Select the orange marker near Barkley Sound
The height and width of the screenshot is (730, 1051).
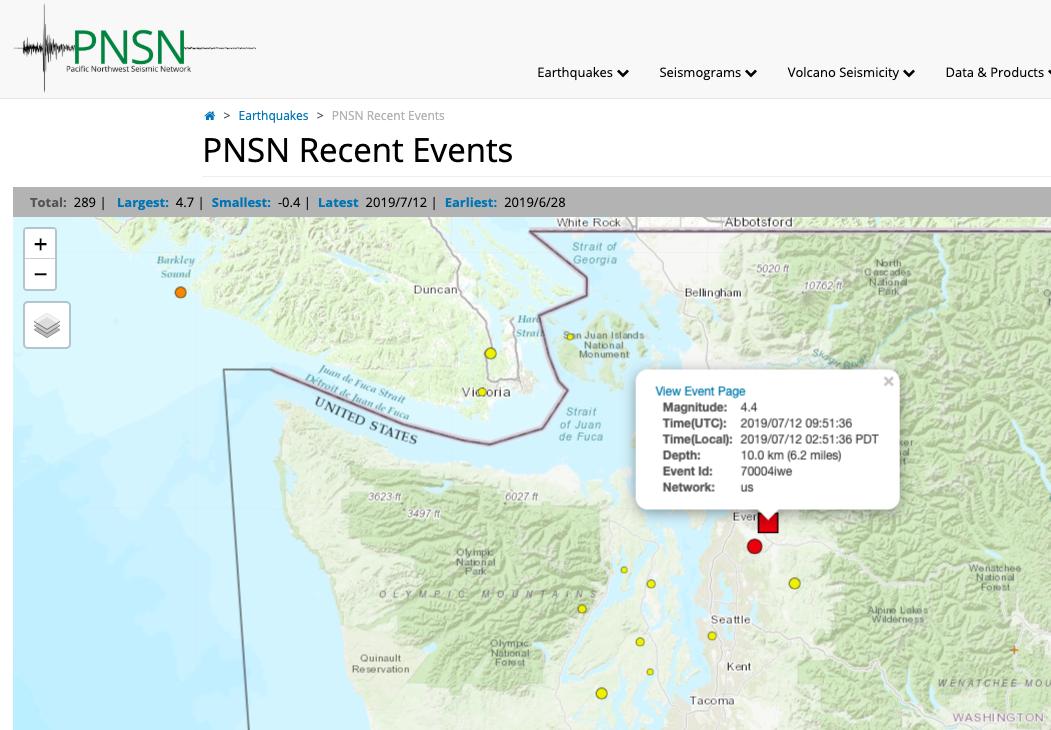point(180,292)
